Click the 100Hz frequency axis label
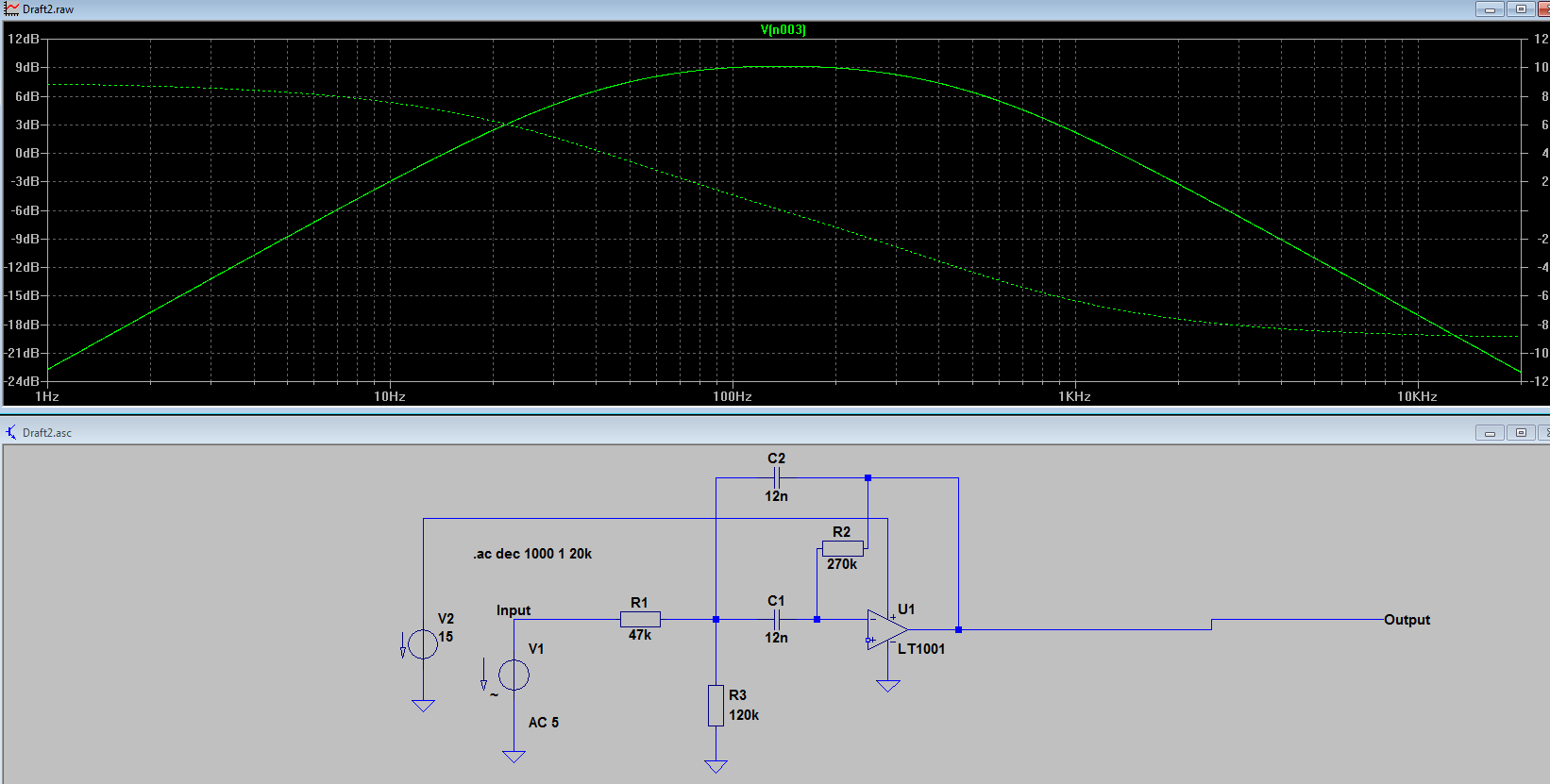The width and height of the screenshot is (1550, 784). pos(733,396)
